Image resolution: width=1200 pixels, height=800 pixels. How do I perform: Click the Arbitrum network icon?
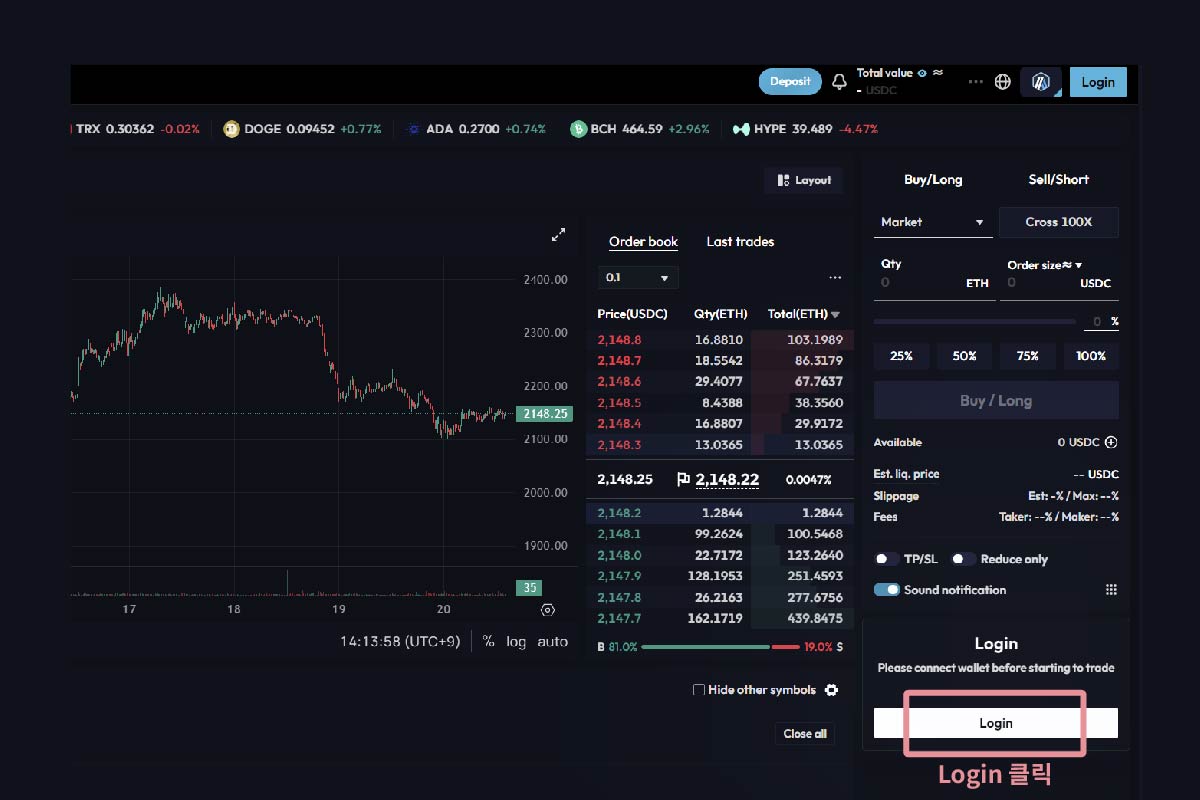click(1040, 82)
